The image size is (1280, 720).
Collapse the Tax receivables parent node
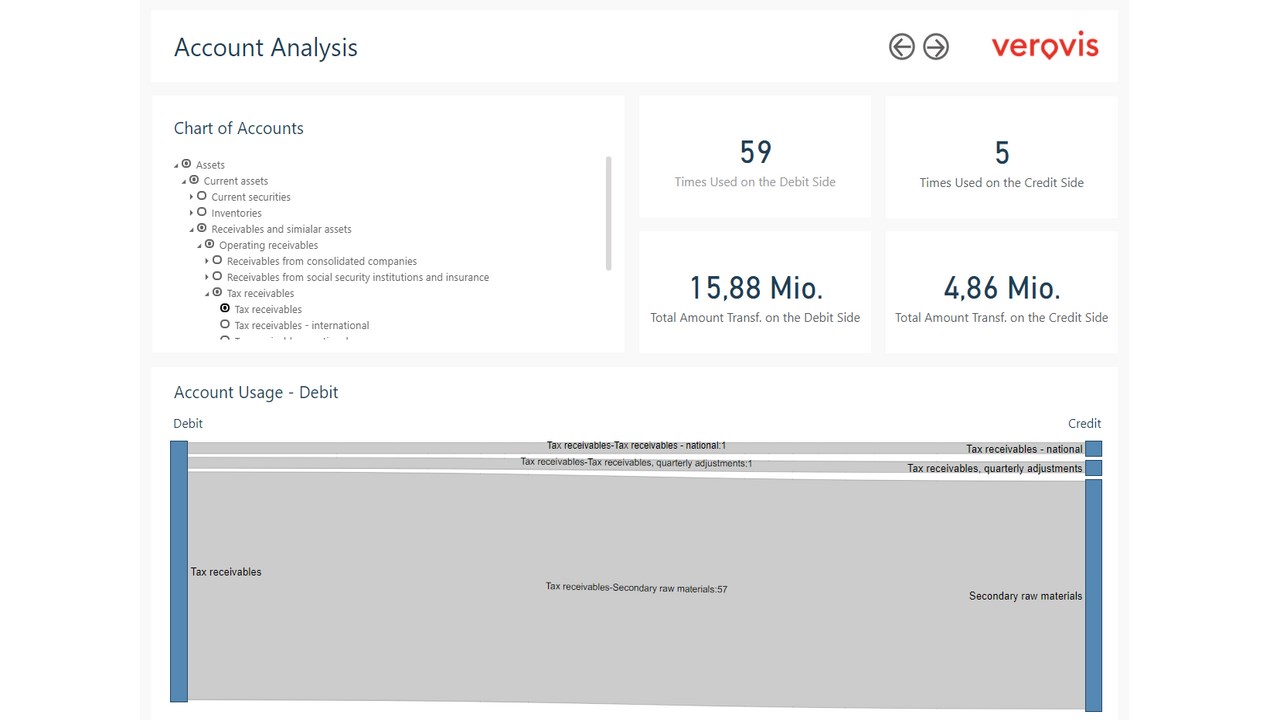click(x=208, y=294)
